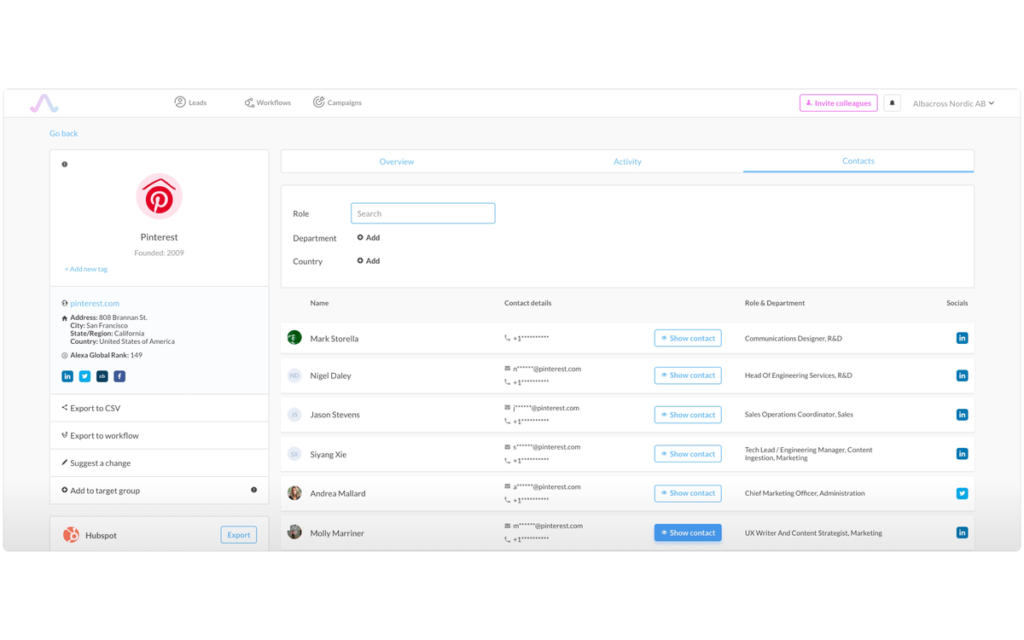This screenshot has width=1024, height=640.
Task: Select the Contacts tab
Action: coord(858,161)
